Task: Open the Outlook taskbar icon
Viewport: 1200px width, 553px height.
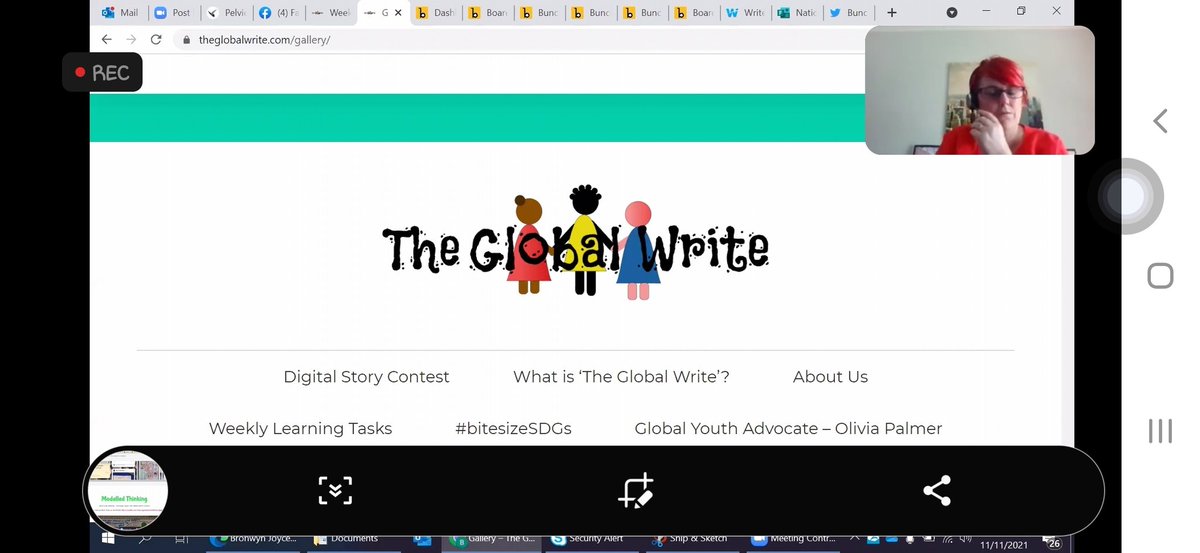Action: (423, 540)
